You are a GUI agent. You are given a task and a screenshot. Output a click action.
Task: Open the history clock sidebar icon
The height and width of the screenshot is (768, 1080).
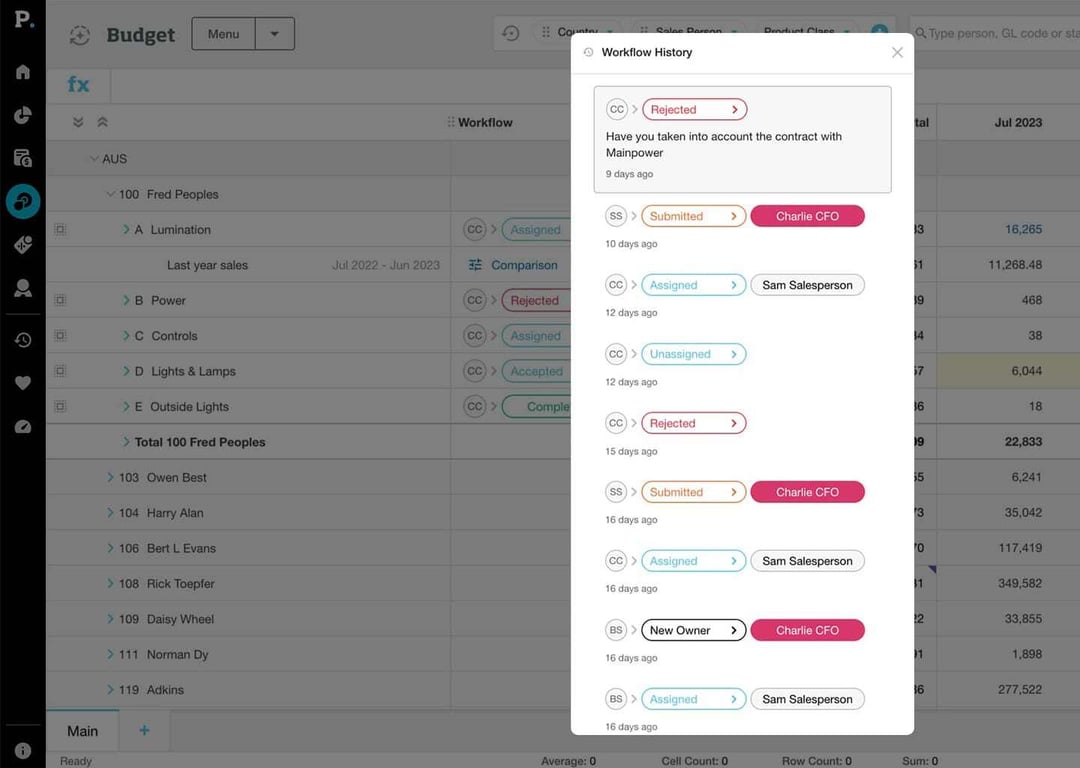[x=23, y=340]
